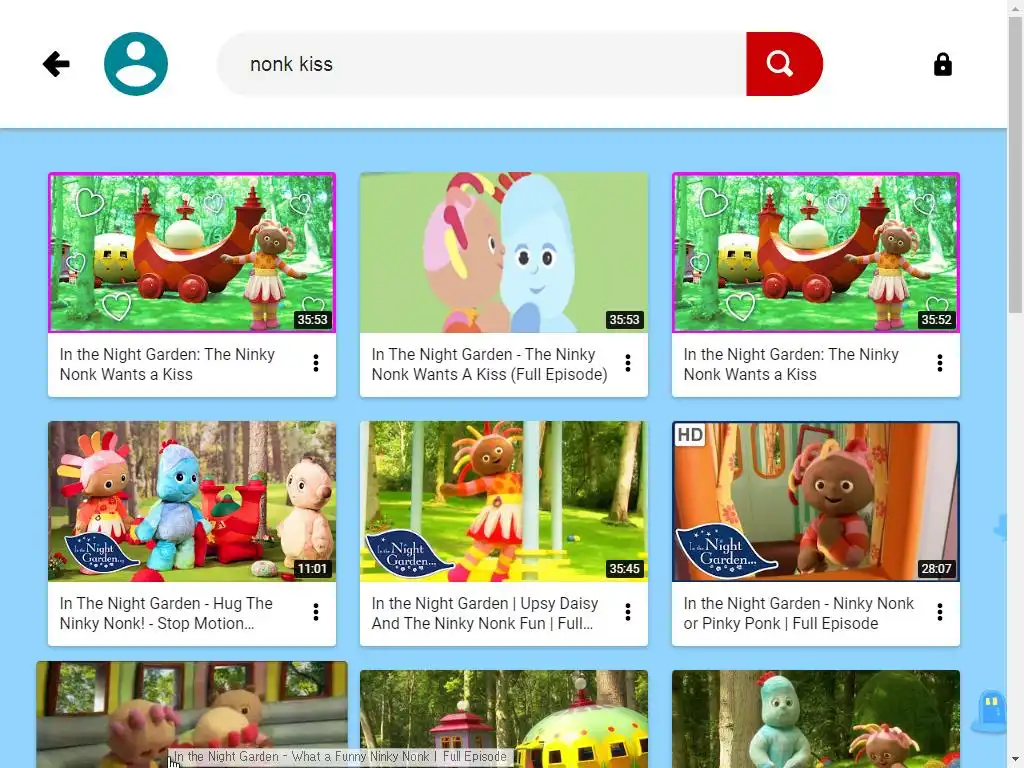Image resolution: width=1024 pixels, height=768 pixels.
Task: Focus the search field containing 'nonk kiss'
Action: [x=481, y=64]
